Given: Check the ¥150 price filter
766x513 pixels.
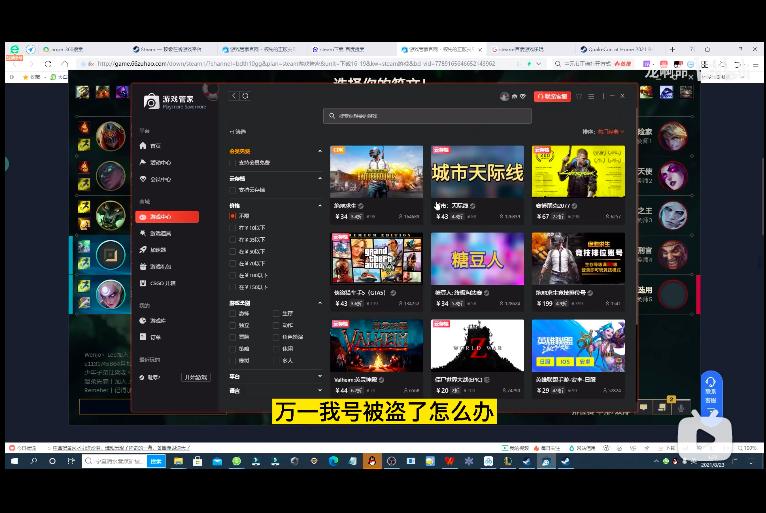Looking at the screenshot, I should [233, 287].
